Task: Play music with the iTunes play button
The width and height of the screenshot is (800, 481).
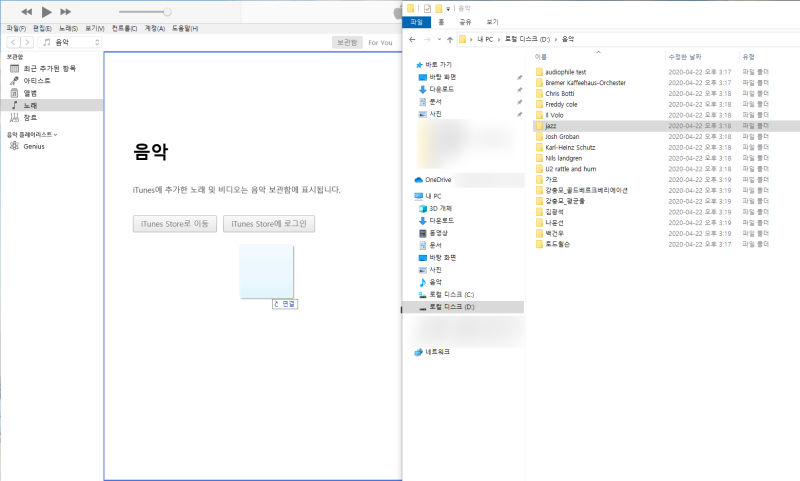Action: pyautogui.click(x=46, y=12)
